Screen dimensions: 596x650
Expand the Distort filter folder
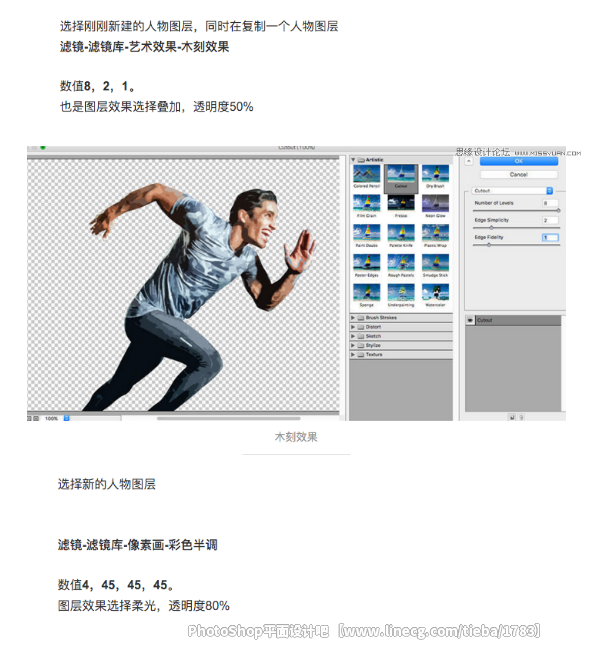(353, 327)
